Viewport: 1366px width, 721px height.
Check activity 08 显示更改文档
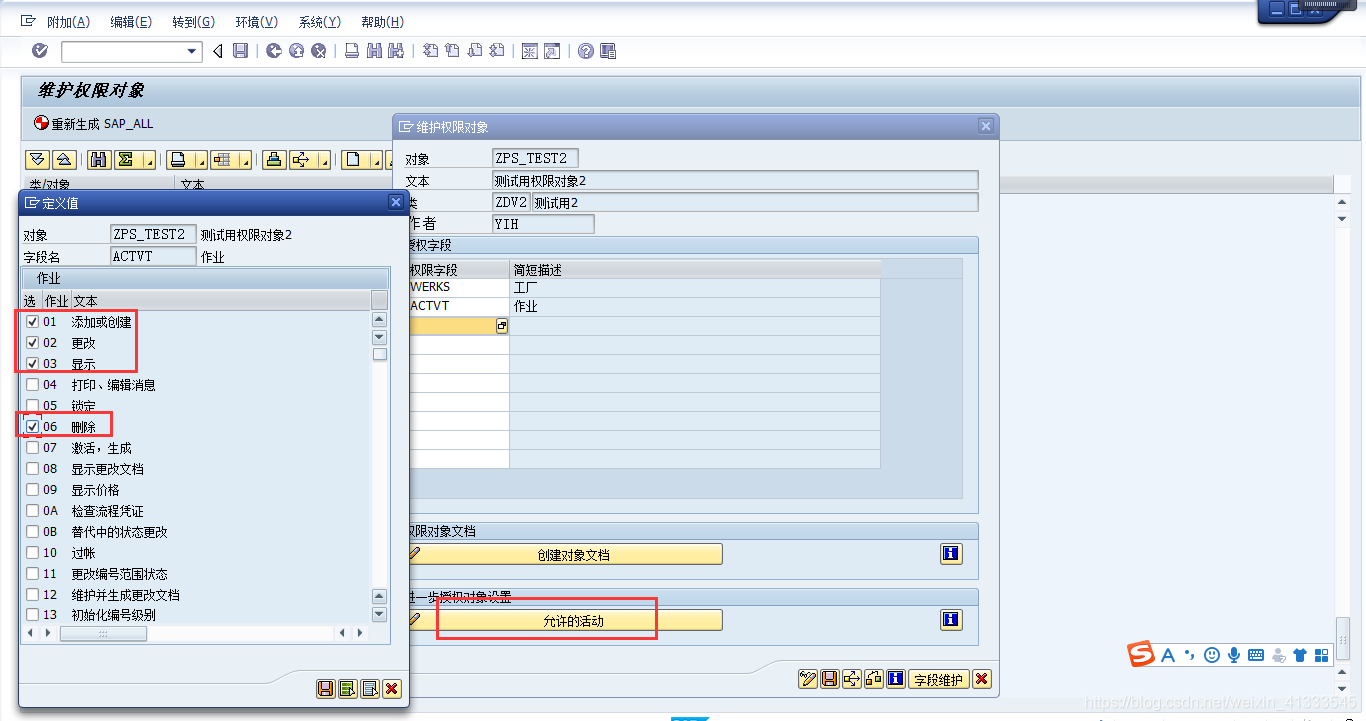tap(33, 469)
